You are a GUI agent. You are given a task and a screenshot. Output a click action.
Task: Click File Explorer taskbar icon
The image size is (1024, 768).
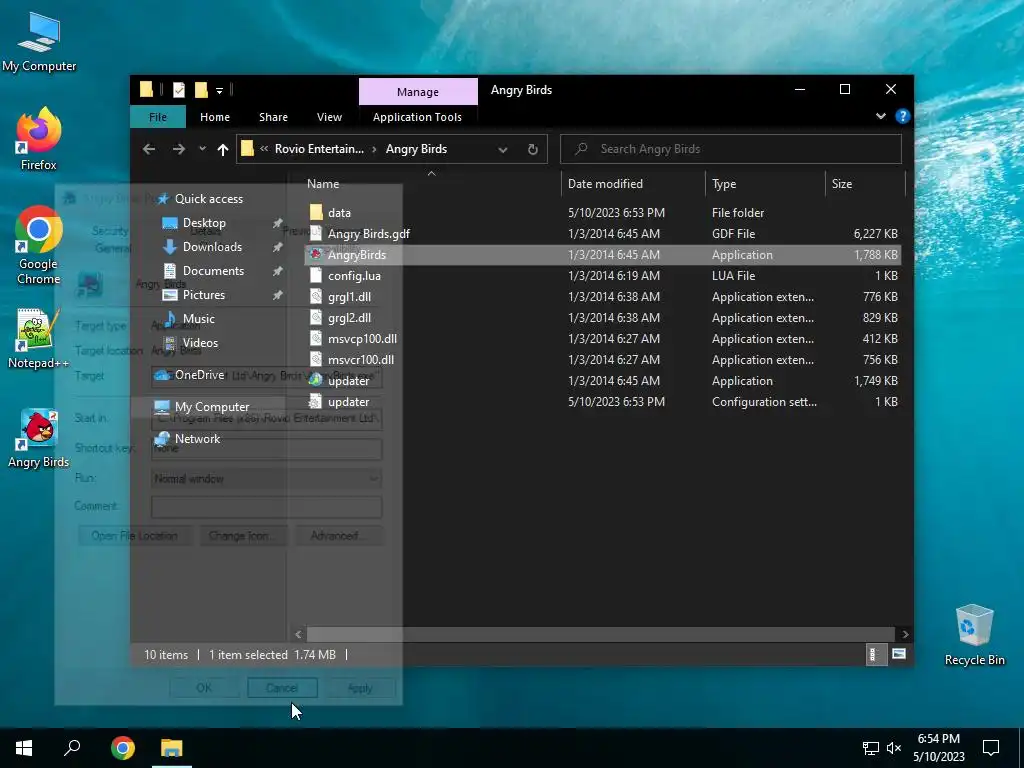click(x=172, y=748)
